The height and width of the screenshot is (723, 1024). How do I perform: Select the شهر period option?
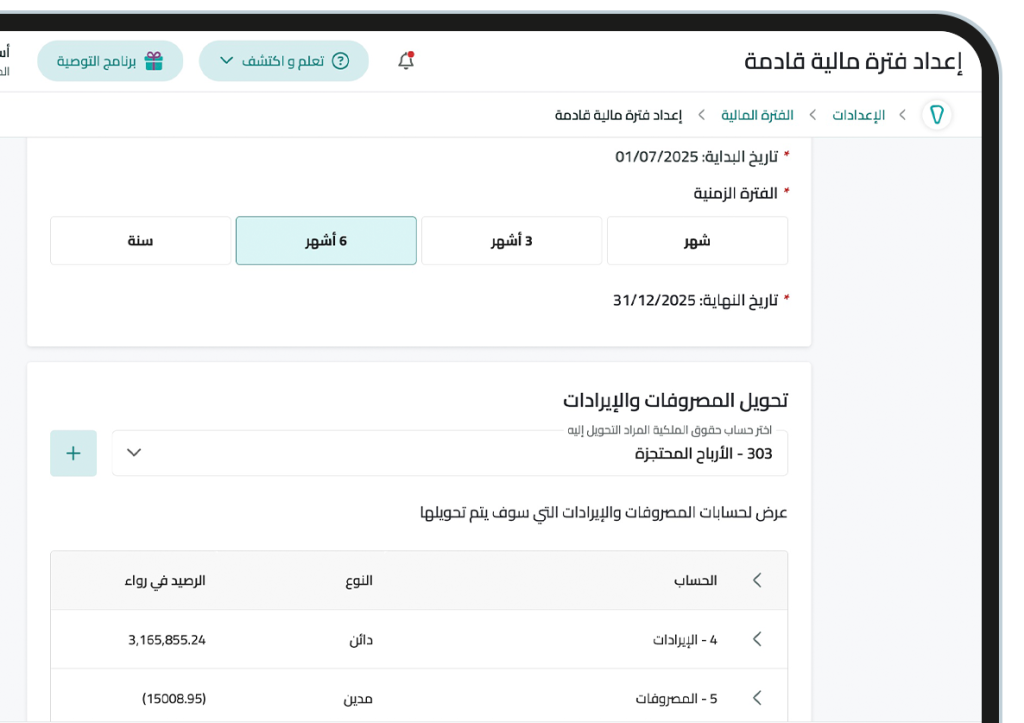[x=697, y=240]
